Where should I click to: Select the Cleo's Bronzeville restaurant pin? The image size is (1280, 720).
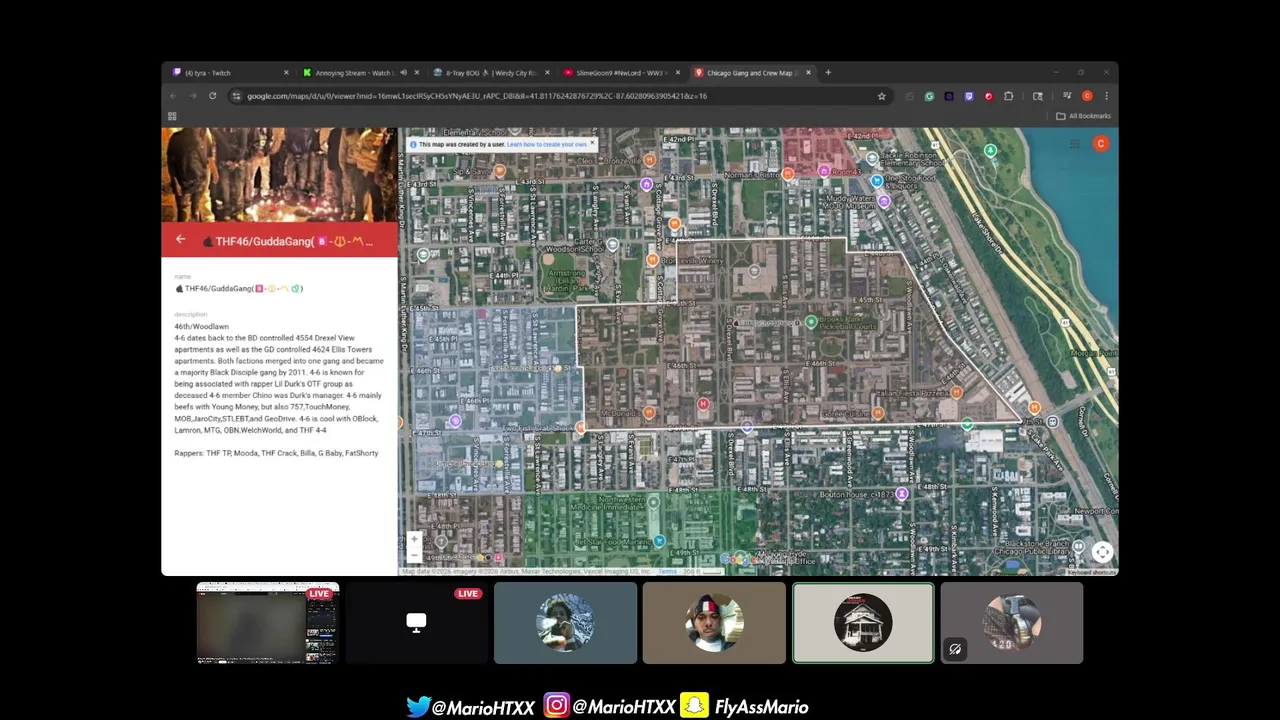coord(649,160)
